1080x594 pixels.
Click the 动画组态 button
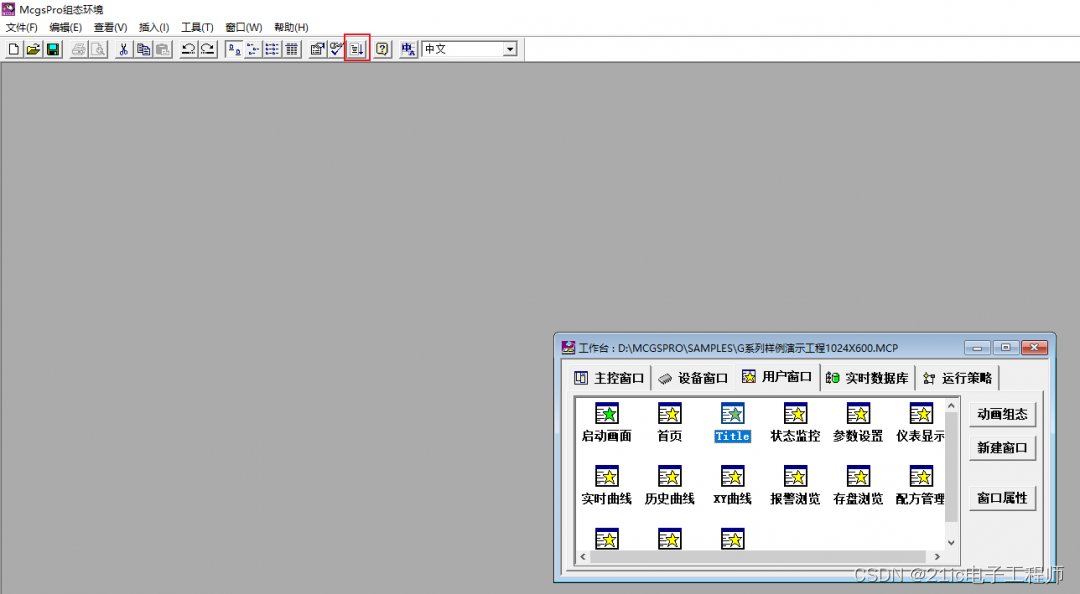[x=1002, y=414]
